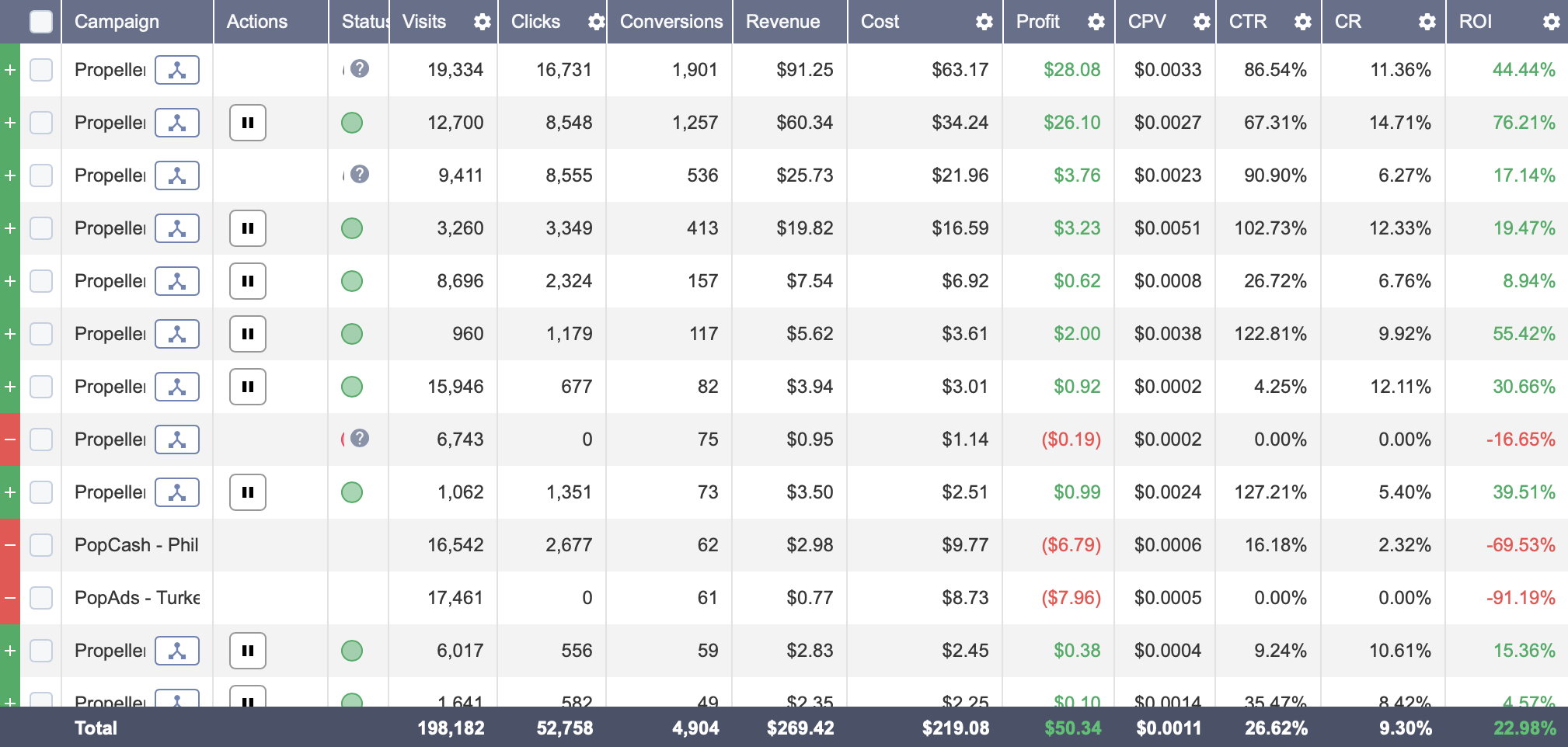This screenshot has height=747, width=1568.
Task: Expand row with $7.54 revenue
Action: (10, 281)
